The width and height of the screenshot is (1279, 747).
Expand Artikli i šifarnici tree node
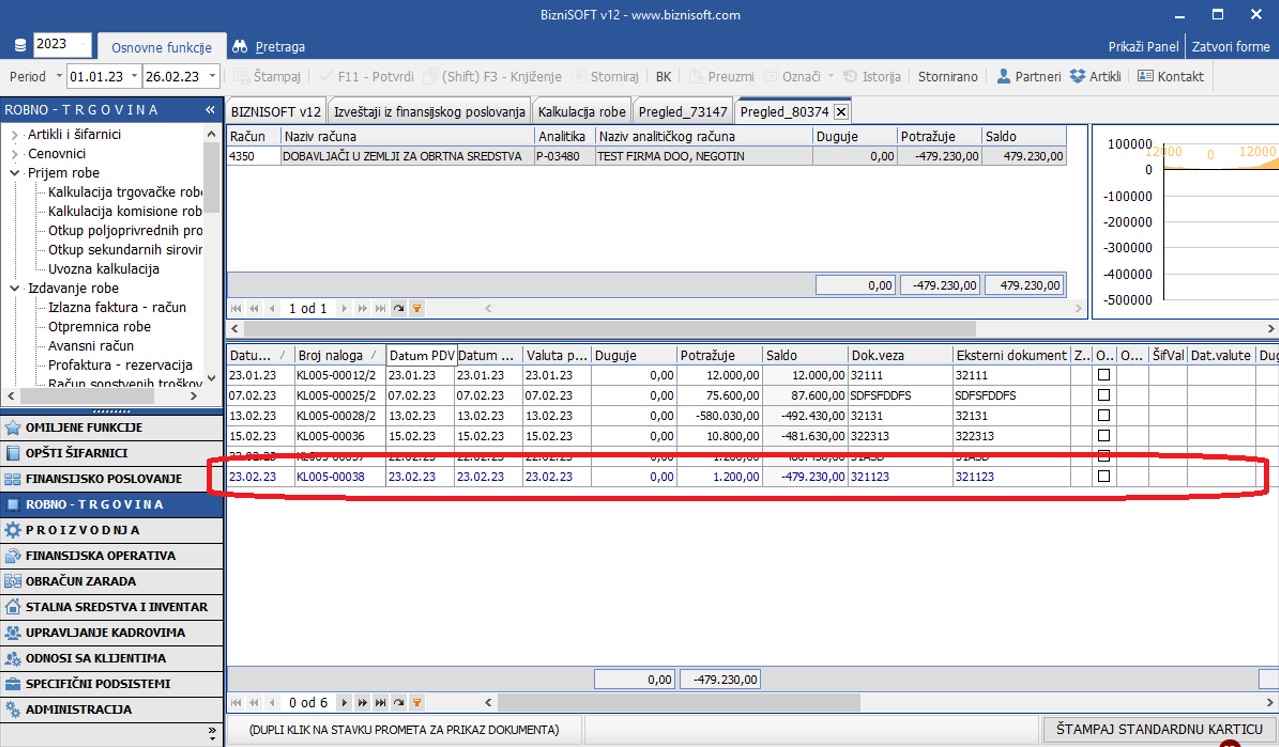(x=15, y=134)
